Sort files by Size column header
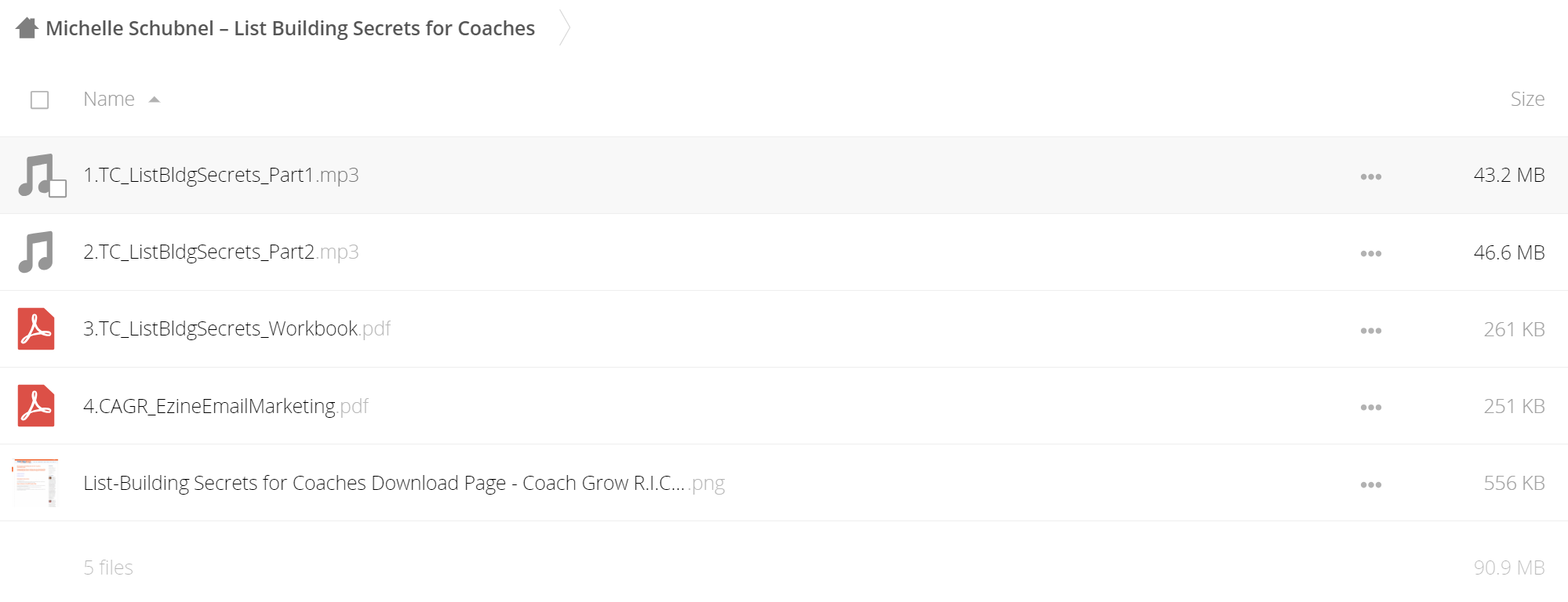The height and width of the screenshot is (602, 1568). 1527,99
